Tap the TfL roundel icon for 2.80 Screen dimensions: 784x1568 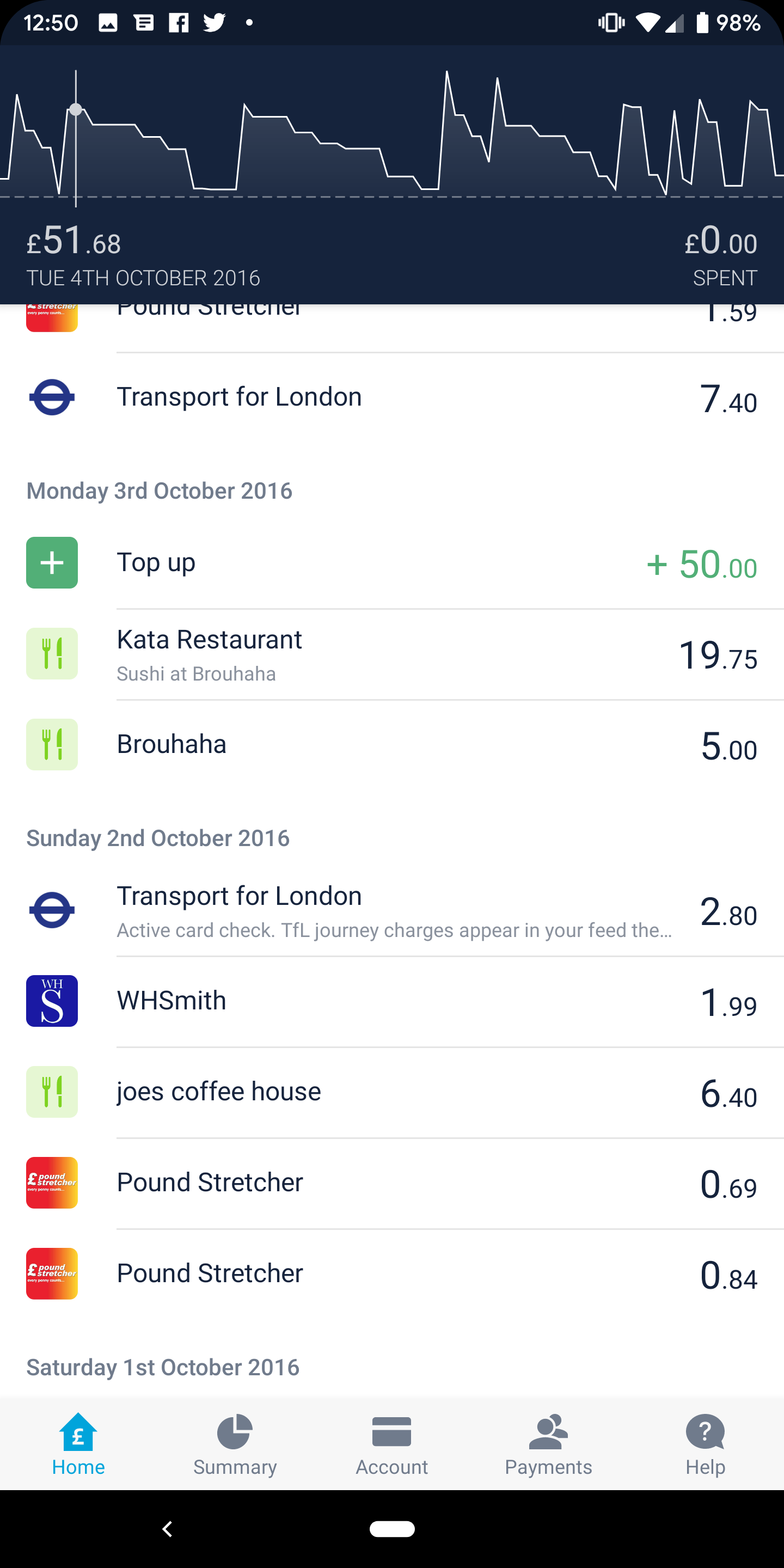(x=52, y=910)
